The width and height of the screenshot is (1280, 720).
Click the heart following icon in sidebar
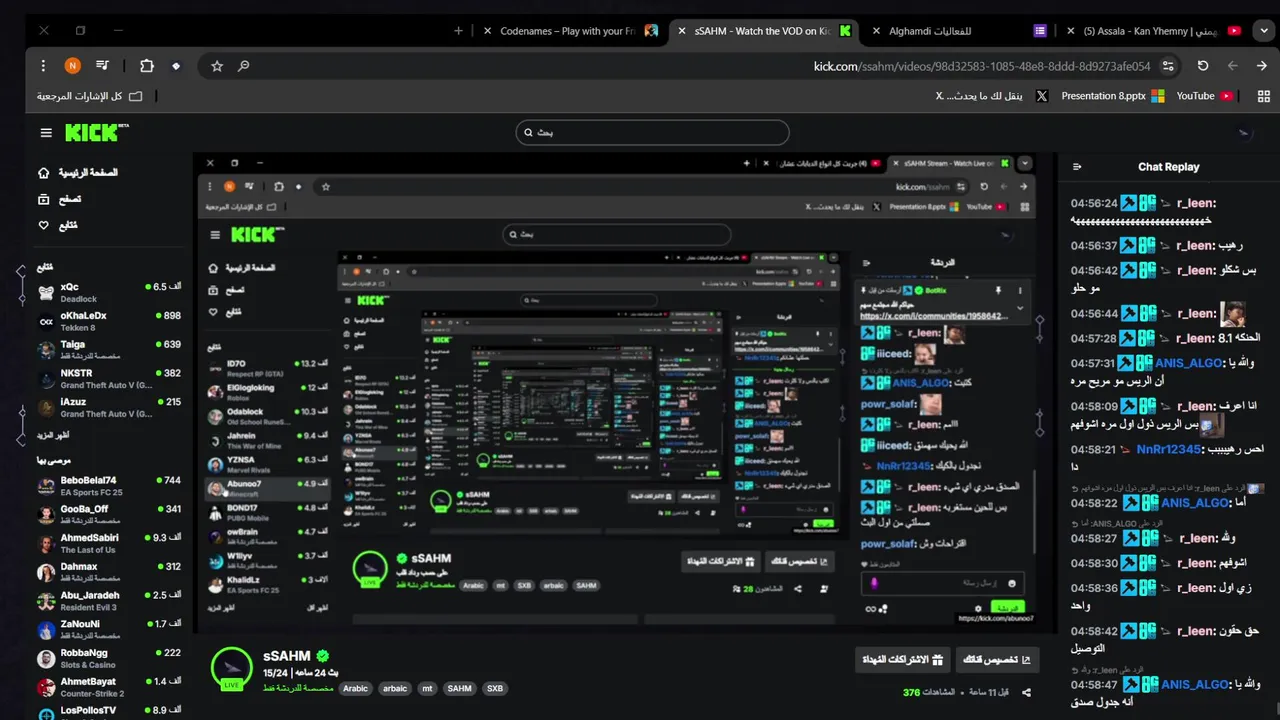pyautogui.click(x=43, y=225)
